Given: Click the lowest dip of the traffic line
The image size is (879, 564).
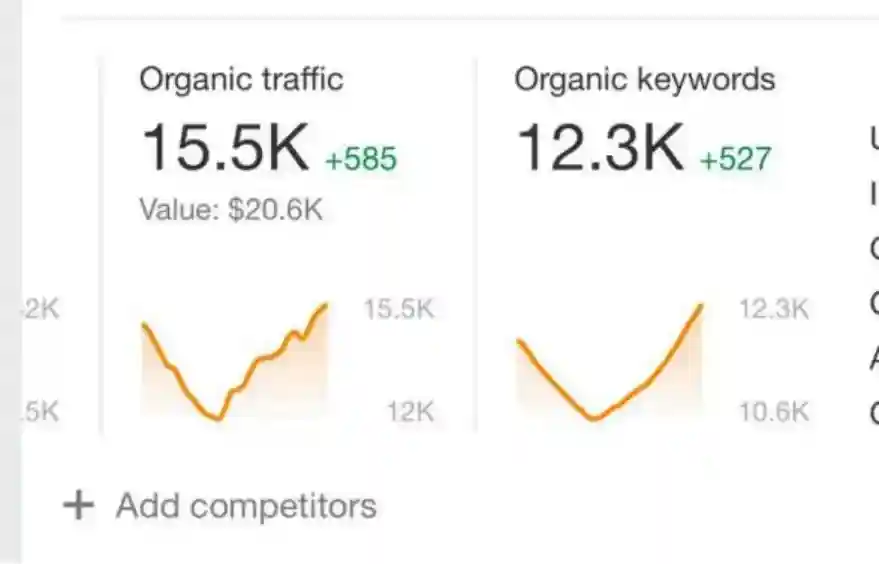Looking at the screenshot, I should pos(217,418).
